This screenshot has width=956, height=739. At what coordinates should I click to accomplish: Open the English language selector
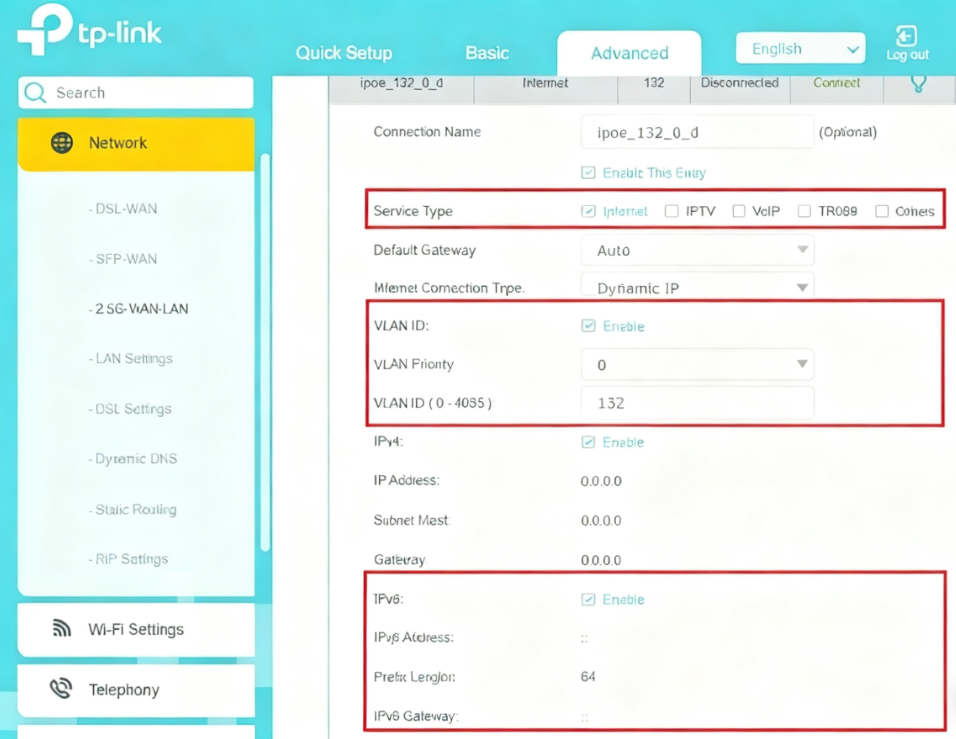(800, 47)
